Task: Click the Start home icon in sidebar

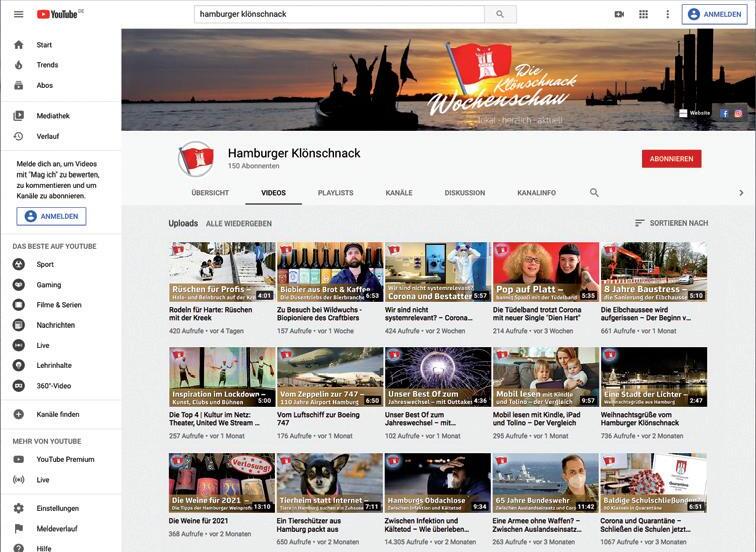Action: point(18,45)
